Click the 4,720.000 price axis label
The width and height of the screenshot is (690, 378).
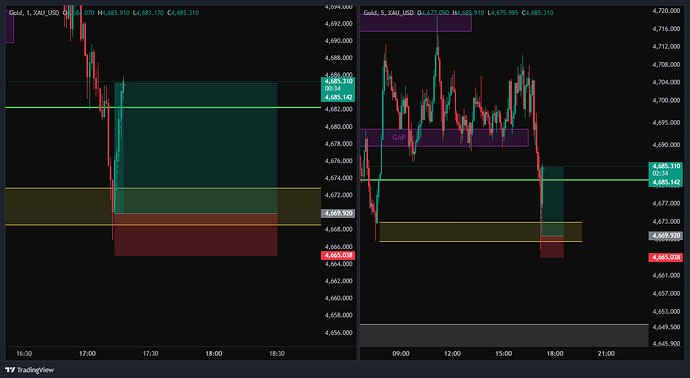tap(666, 11)
